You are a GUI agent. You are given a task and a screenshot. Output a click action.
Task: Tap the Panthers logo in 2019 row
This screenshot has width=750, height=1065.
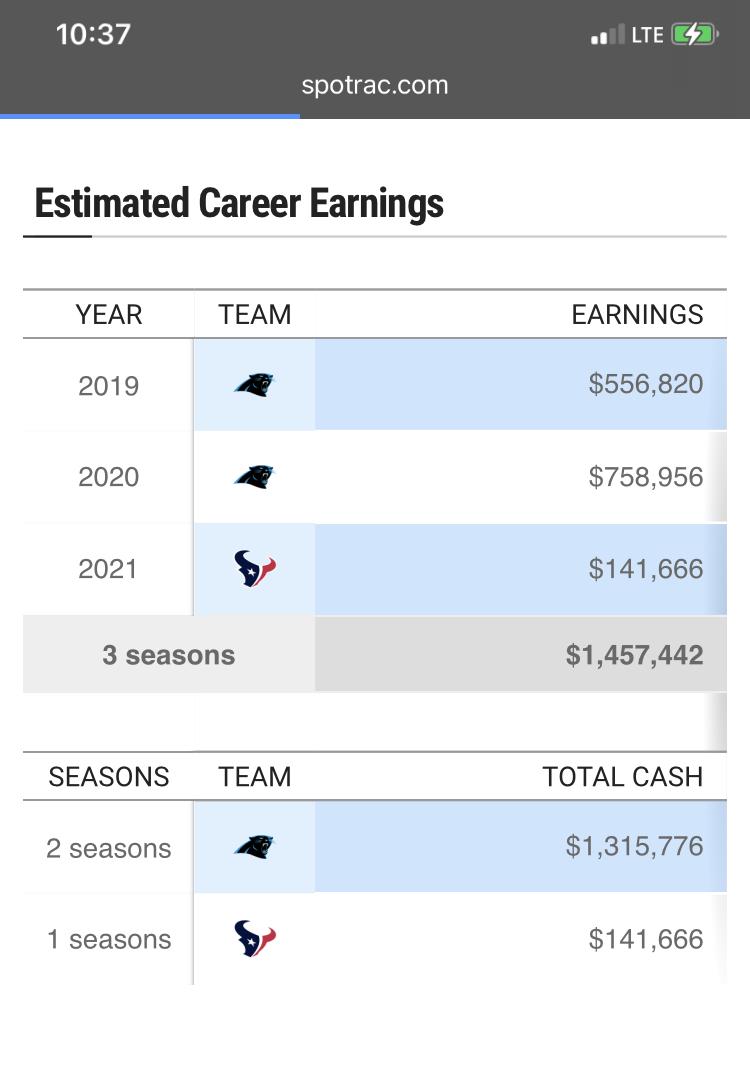click(x=254, y=385)
